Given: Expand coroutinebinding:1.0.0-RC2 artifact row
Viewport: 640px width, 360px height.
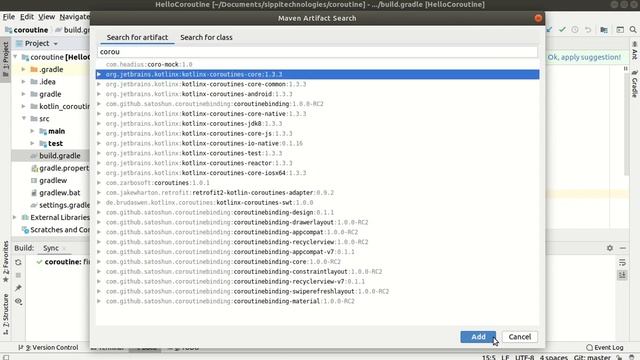Looking at the screenshot, I should tap(99, 104).
